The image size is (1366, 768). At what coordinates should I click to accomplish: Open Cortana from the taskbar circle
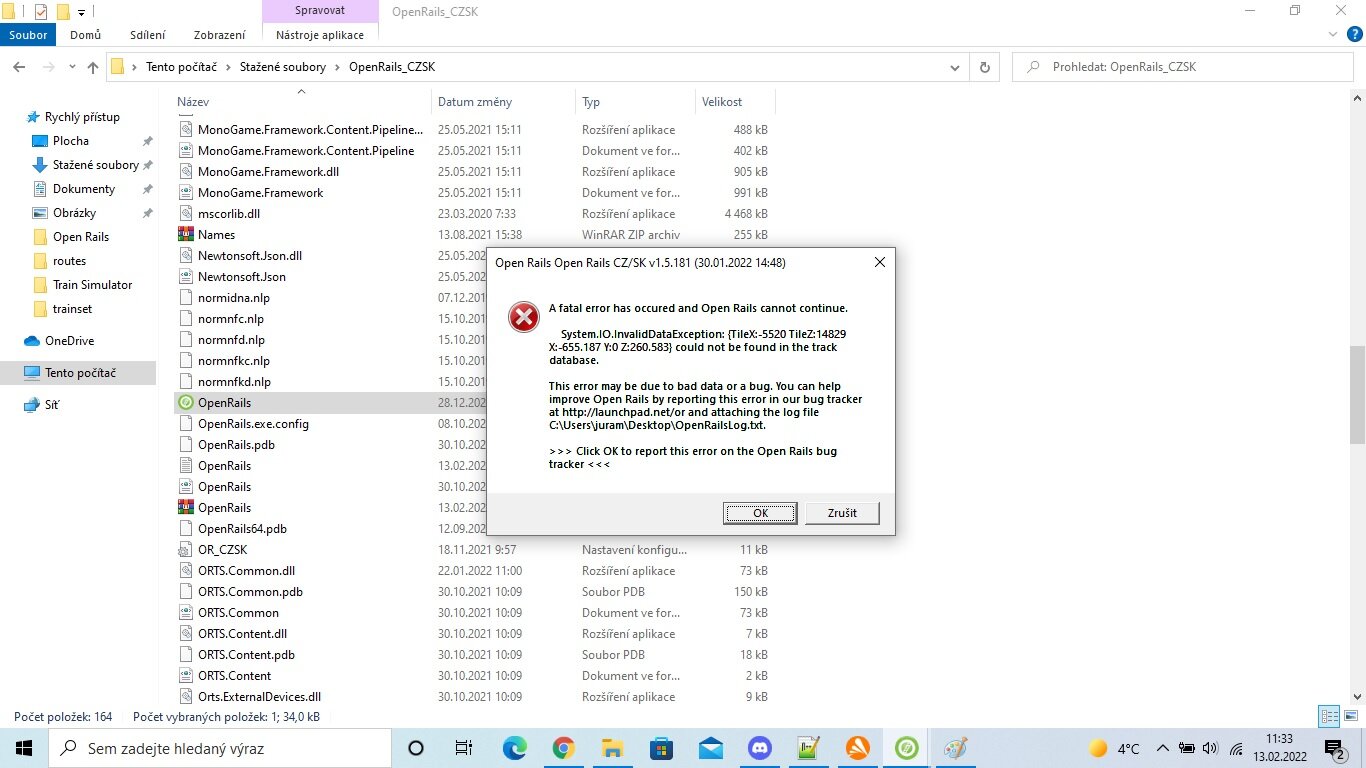click(416, 748)
